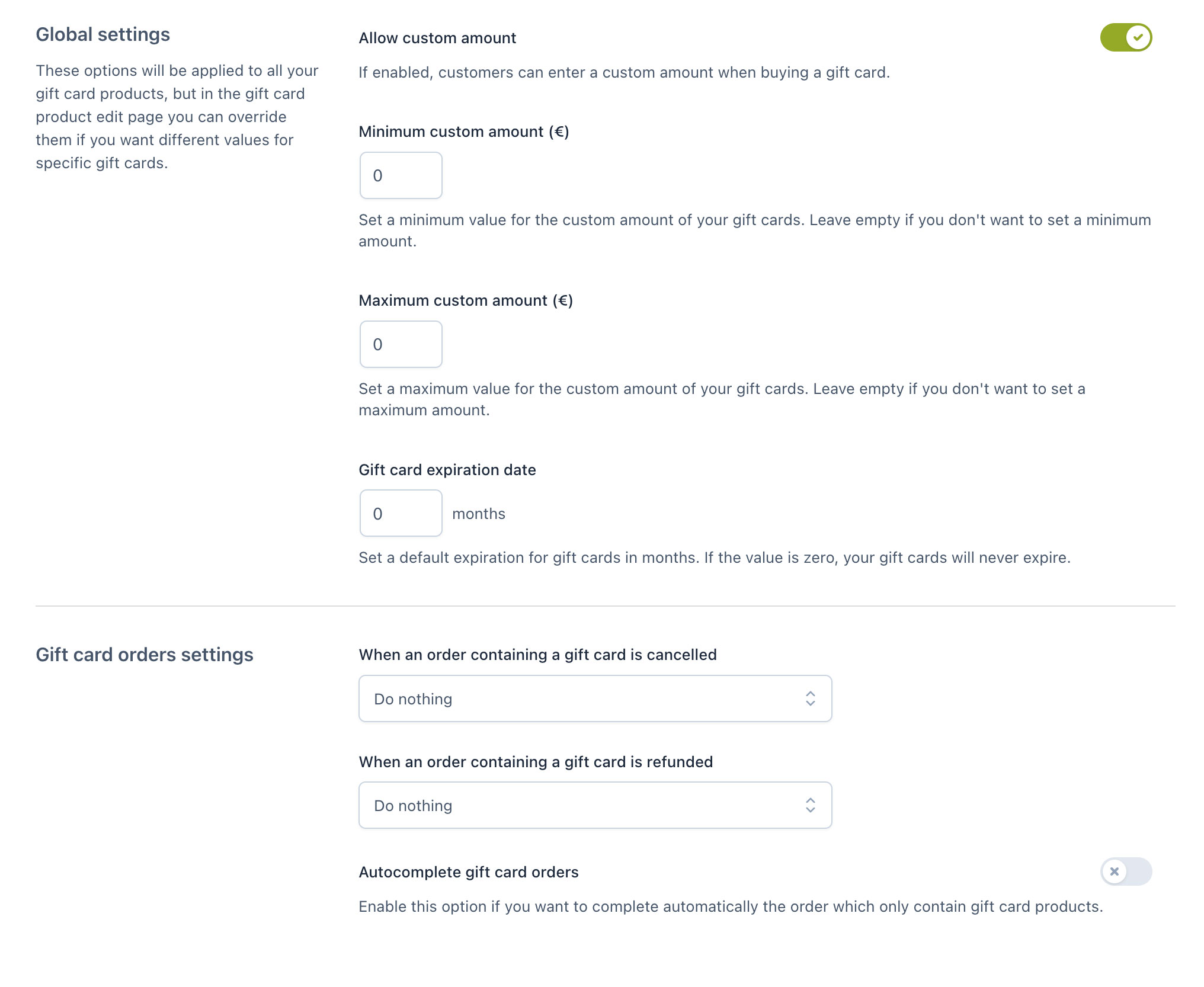Disable the Allow custom amount toggle
1204x987 pixels.
tap(1126, 37)
